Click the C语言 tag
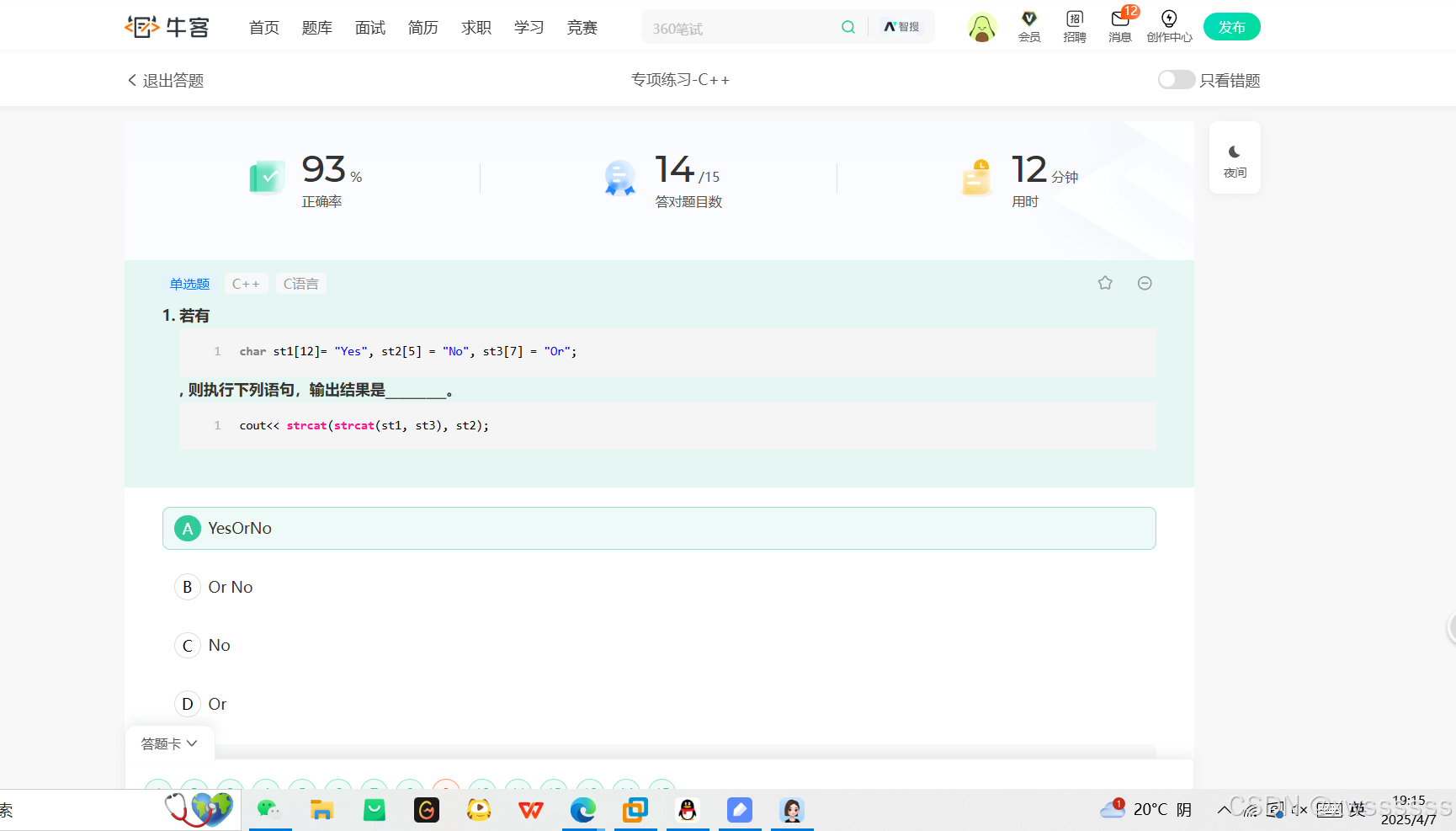Screen dimensions: 1456x831 point(300,284)
